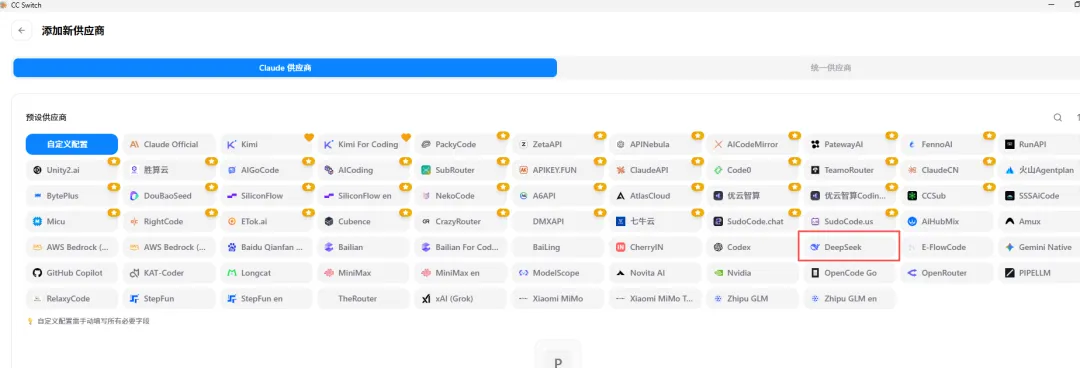Viewport: 1080px width, 368px height.
Task: Choose the Code0 preset
Action: pos(753,170)
